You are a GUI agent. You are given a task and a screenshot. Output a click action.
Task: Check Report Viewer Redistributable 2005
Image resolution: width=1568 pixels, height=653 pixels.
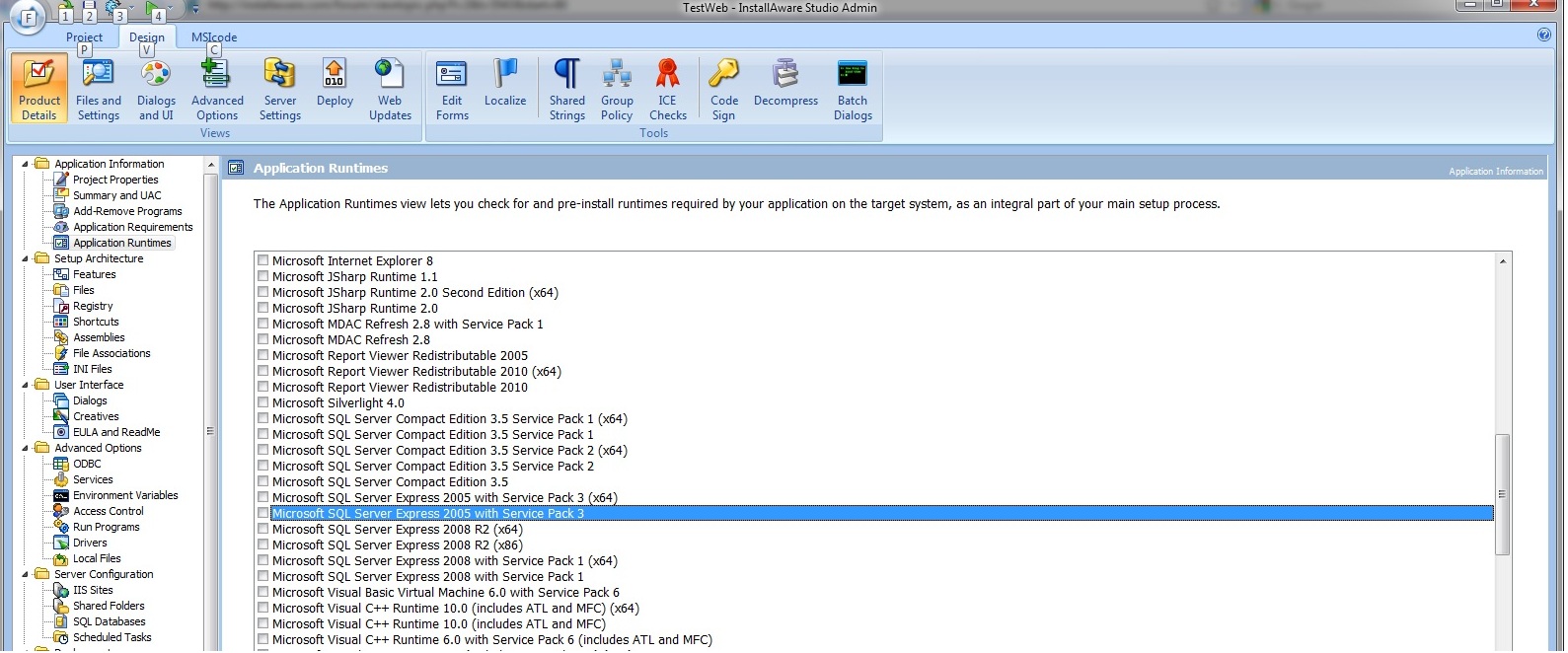pyautogui.click(x=263, y=355)
